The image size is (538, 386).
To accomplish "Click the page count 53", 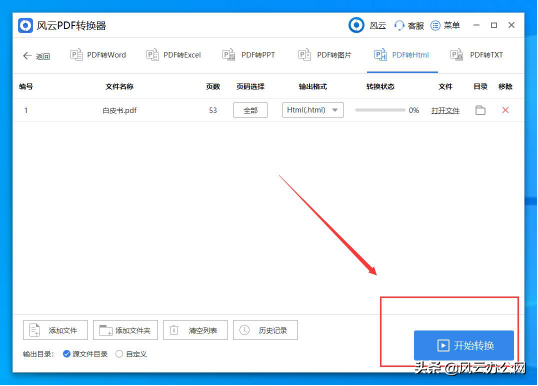I will [x=213, y=110].
